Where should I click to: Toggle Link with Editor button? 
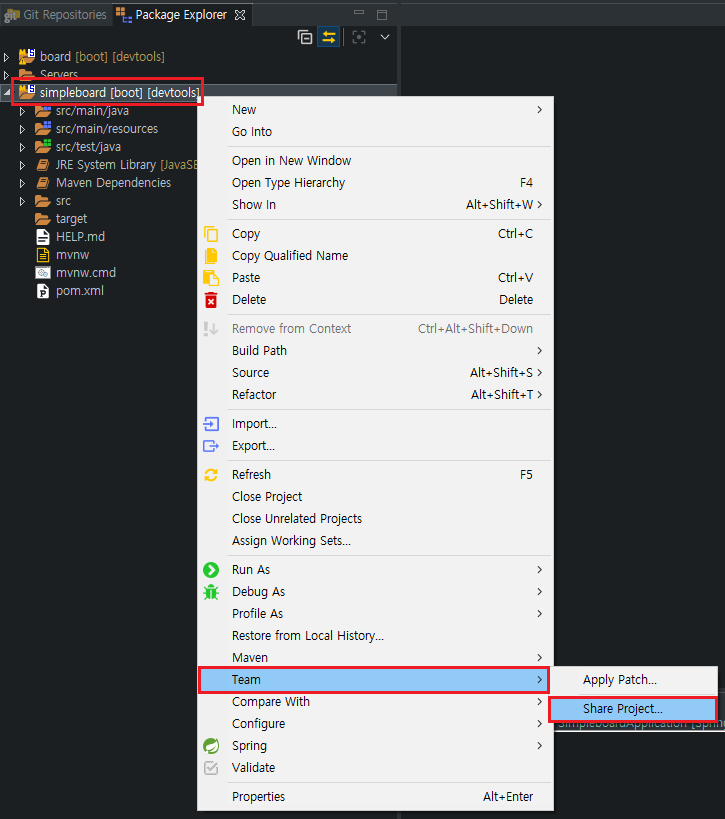329,37
